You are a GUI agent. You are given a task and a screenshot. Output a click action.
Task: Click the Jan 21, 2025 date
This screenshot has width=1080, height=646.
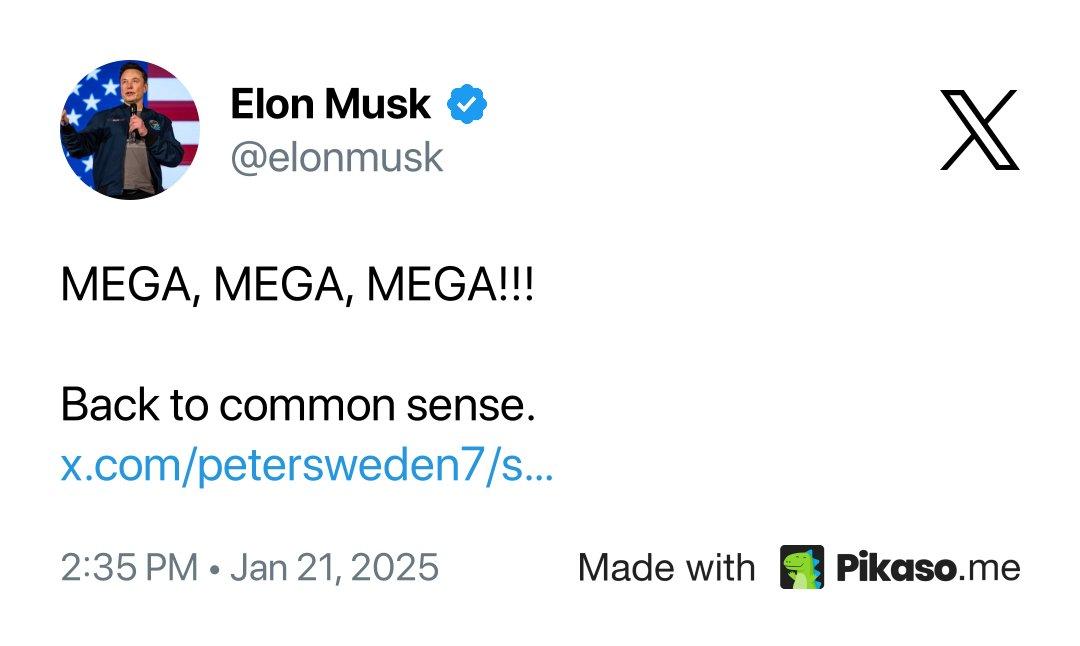click(x=334, y=567)
